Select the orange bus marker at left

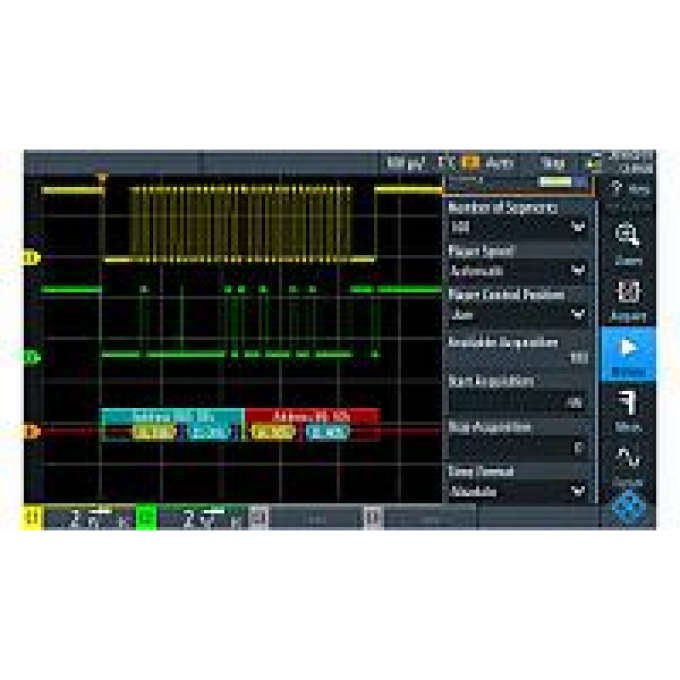pyautogui.click(x=31, y=432)
